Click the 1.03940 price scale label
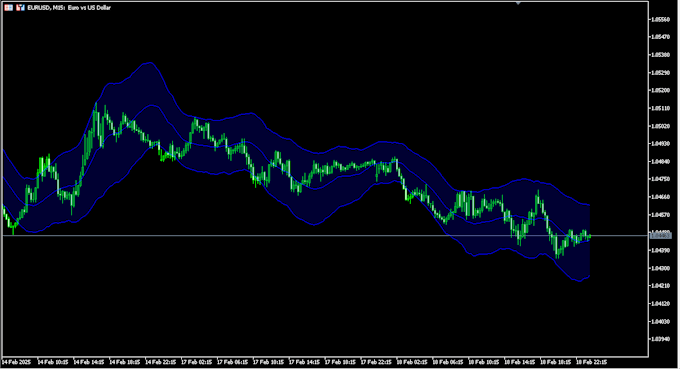The height and width of the screenshot is (369, 680). coord(661,339)
